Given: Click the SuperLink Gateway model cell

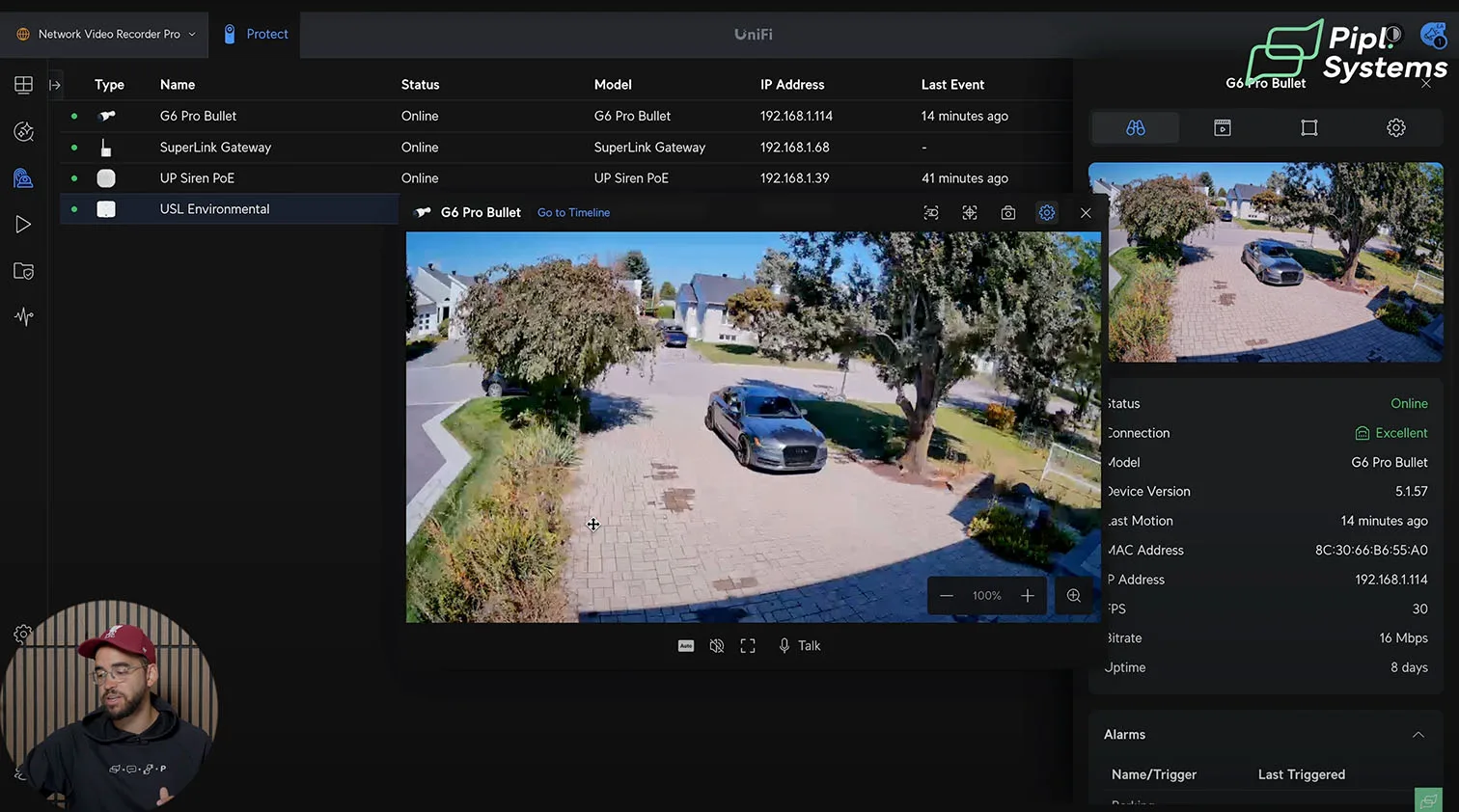Looking at the screenshot, I should (649, 148).
